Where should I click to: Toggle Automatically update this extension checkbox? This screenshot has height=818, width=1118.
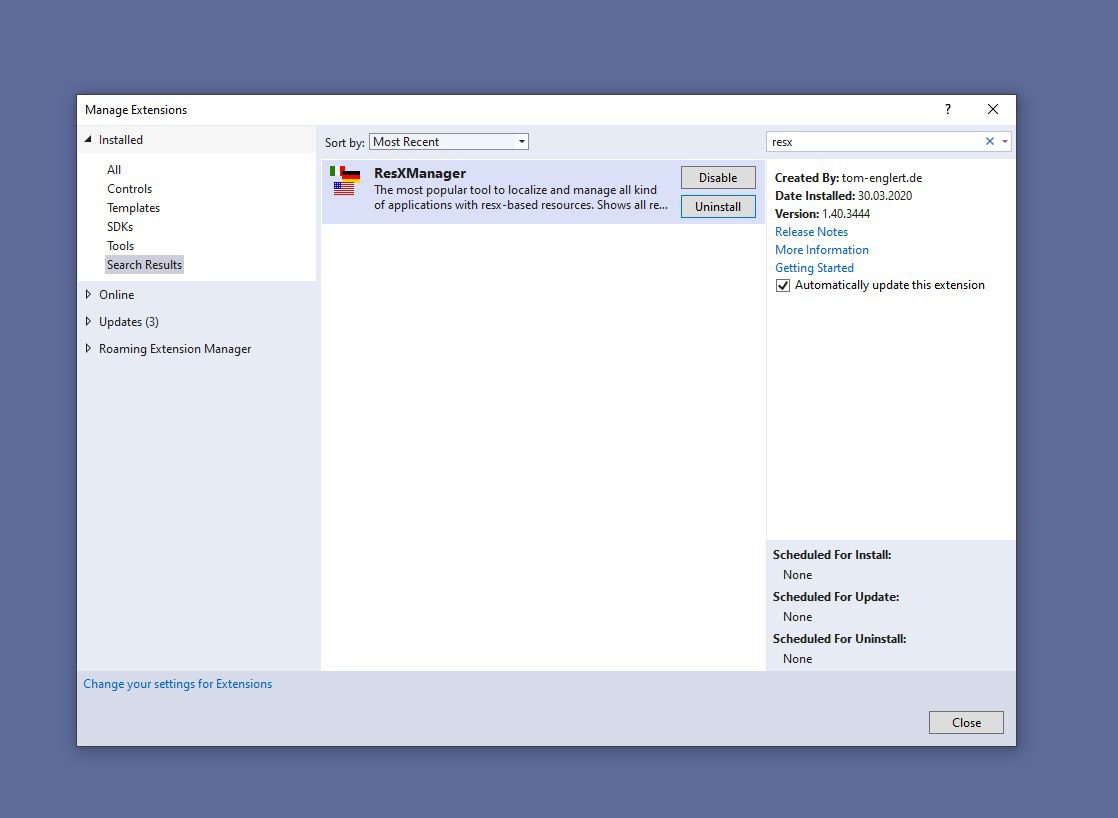point(783,285)
